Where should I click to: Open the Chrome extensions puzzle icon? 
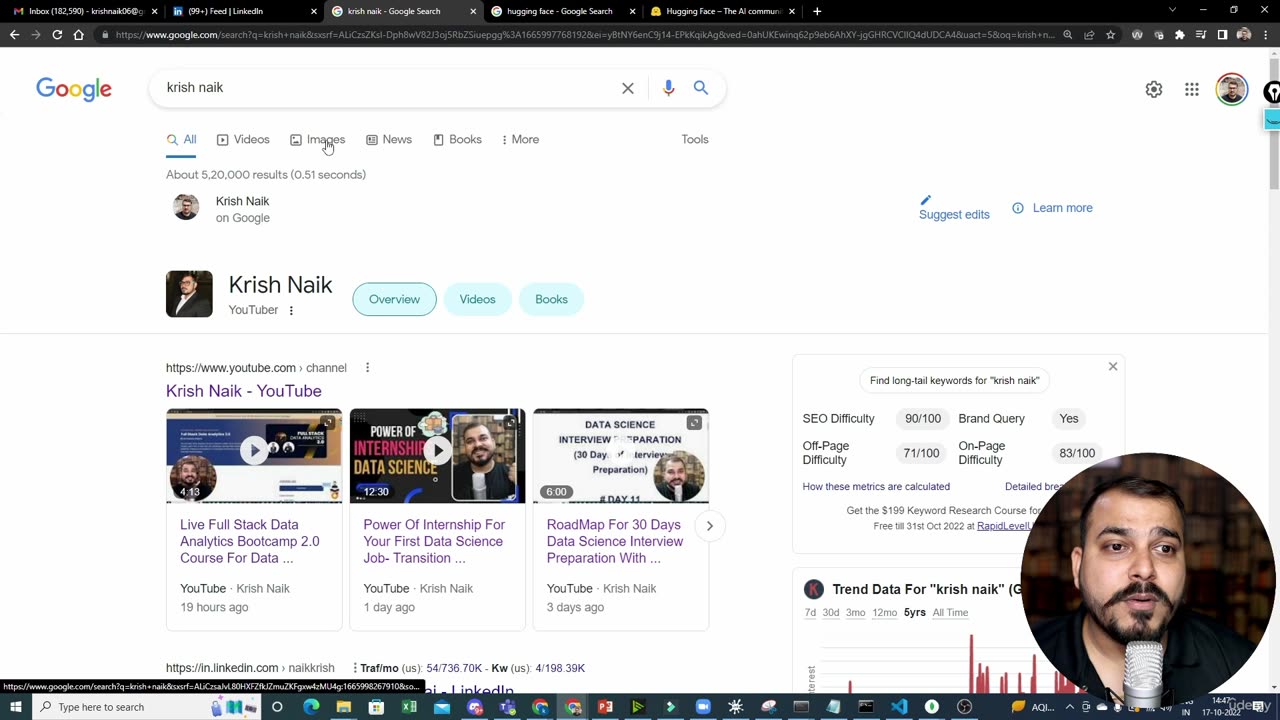1180,35
